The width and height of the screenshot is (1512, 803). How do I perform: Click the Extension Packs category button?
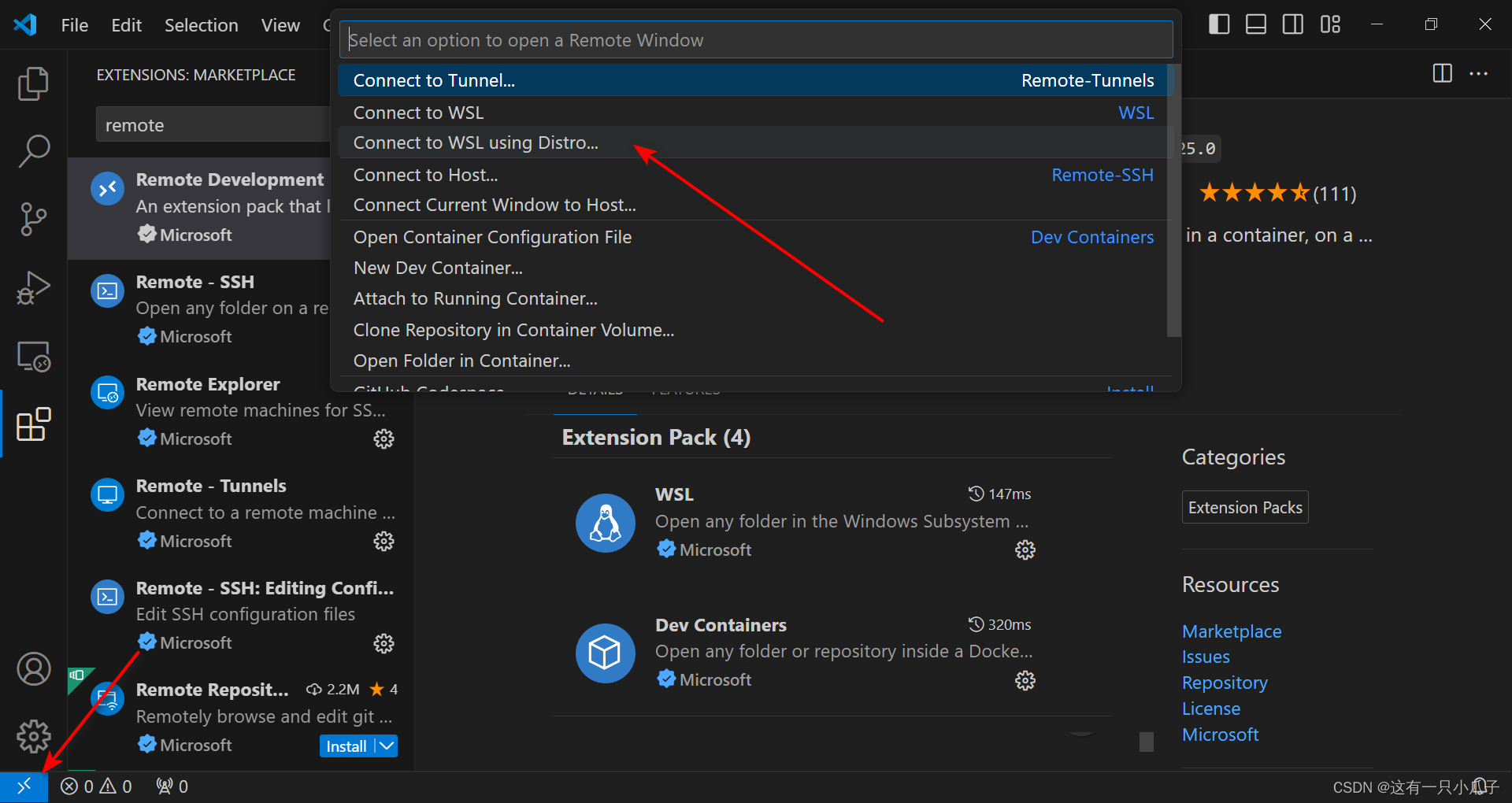point(1245,508)
